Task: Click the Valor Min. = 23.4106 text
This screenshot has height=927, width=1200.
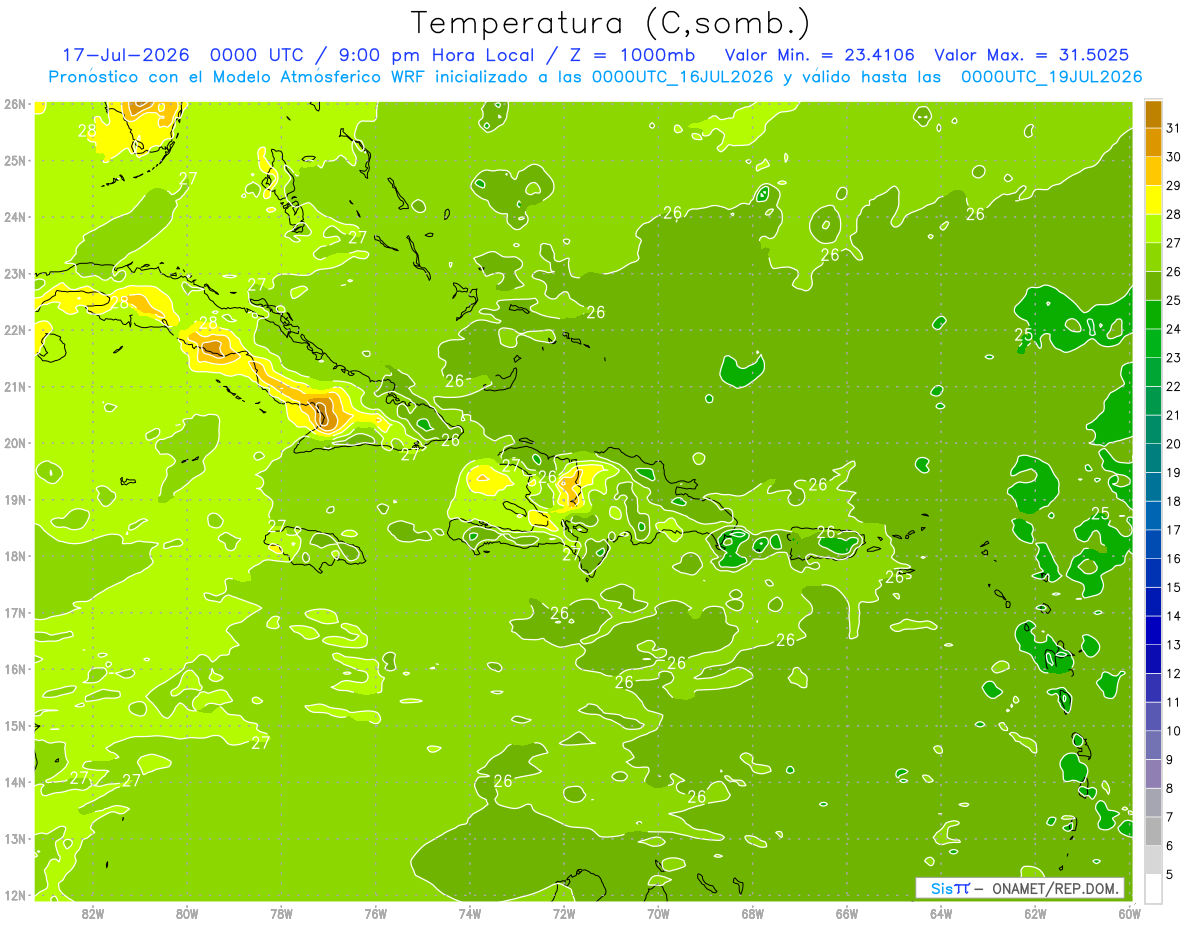Action: [820, 55]
